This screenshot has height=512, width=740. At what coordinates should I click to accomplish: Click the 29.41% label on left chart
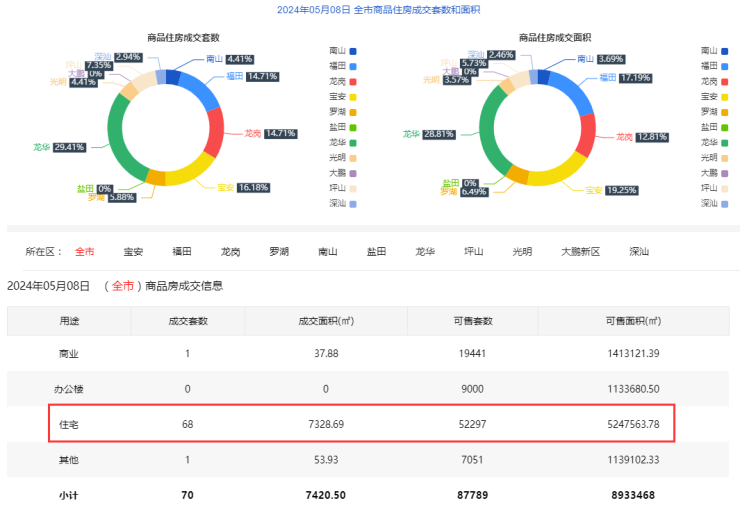pos(69,147)
